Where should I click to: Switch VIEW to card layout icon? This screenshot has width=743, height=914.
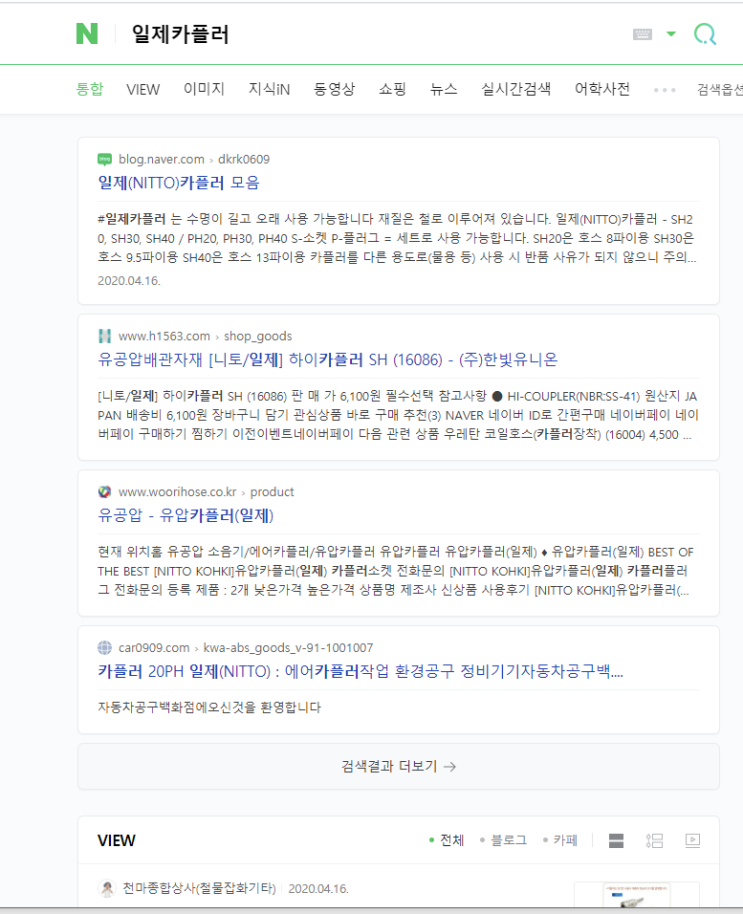tap(616, 840)
